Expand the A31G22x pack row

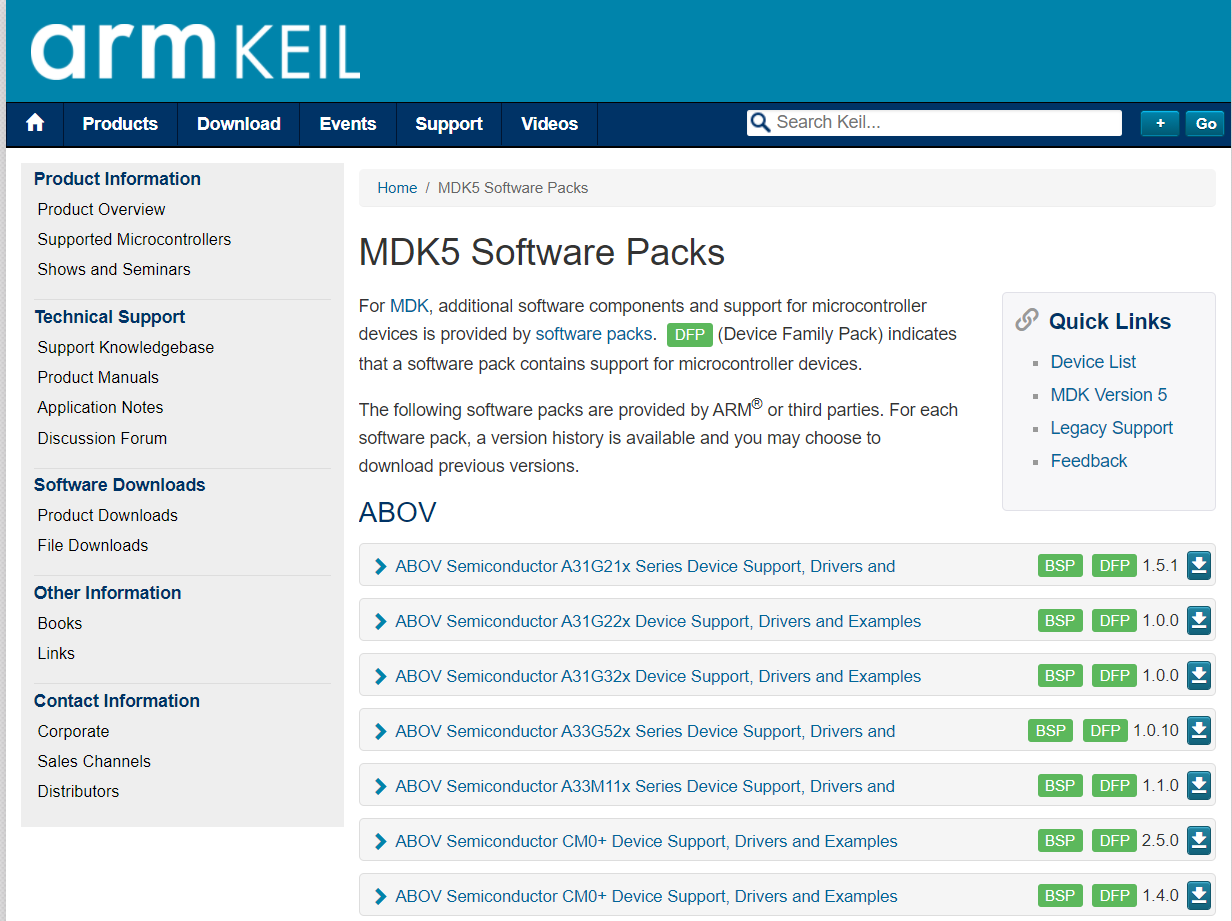(380, 621)
